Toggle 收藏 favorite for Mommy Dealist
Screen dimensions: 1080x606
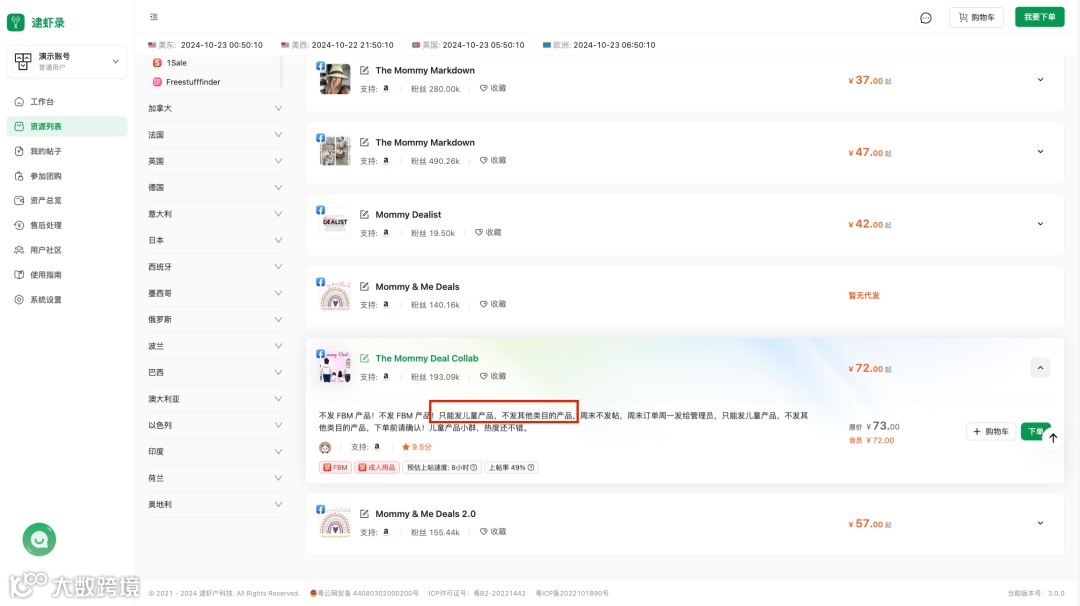point(488,233)
